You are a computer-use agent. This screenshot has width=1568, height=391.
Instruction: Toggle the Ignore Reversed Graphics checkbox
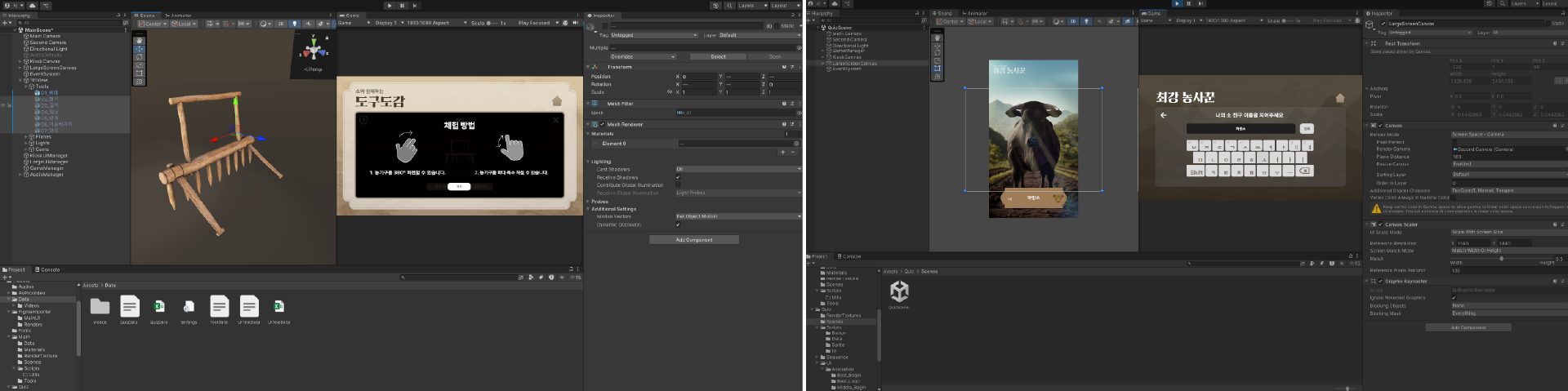pyautogui.click(x=1454, y=298)
